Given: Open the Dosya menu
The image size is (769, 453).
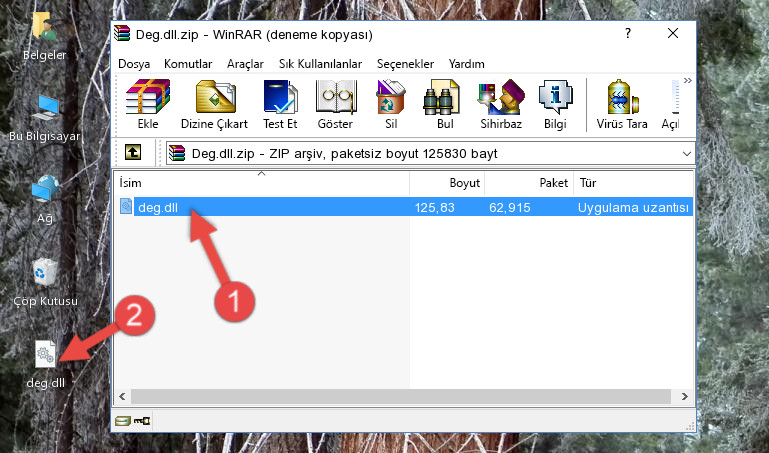Looking at the screenshot, I should tap(134, 64).
